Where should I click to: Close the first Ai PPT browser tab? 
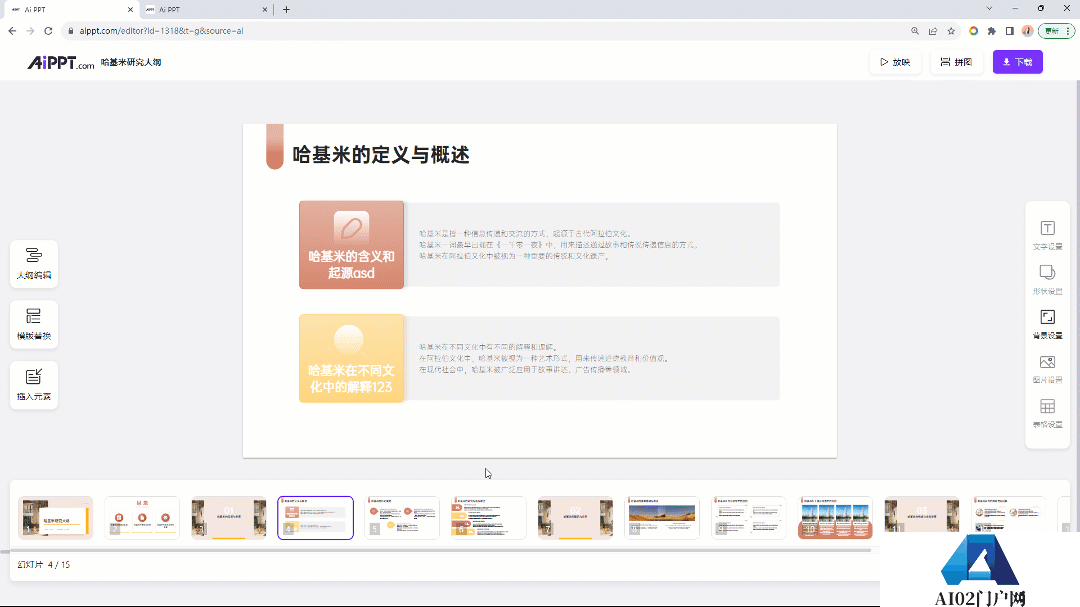(130, 10)
